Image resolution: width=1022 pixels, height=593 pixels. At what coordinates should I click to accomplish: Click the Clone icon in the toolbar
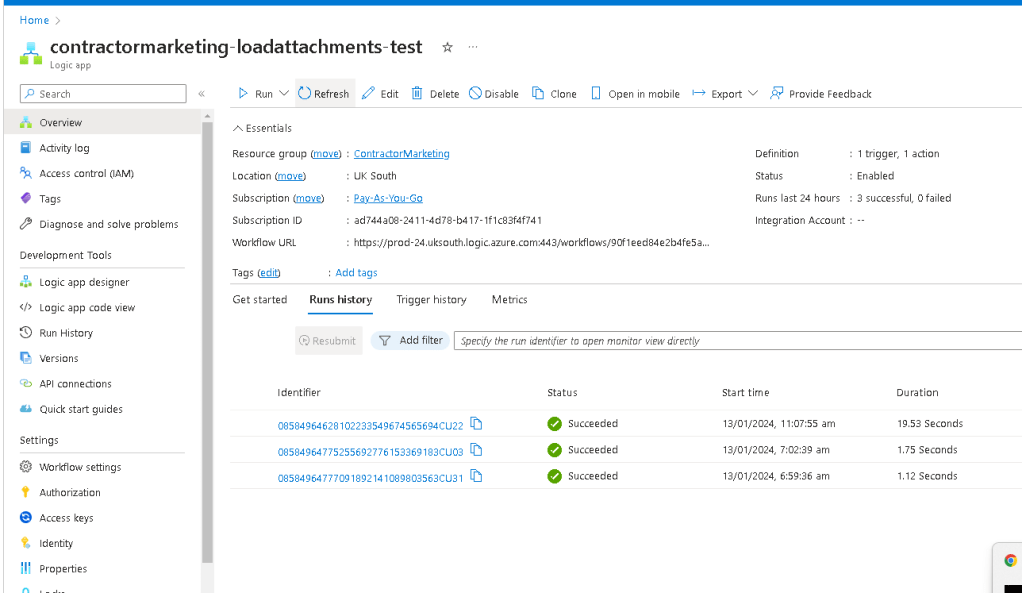538,93
